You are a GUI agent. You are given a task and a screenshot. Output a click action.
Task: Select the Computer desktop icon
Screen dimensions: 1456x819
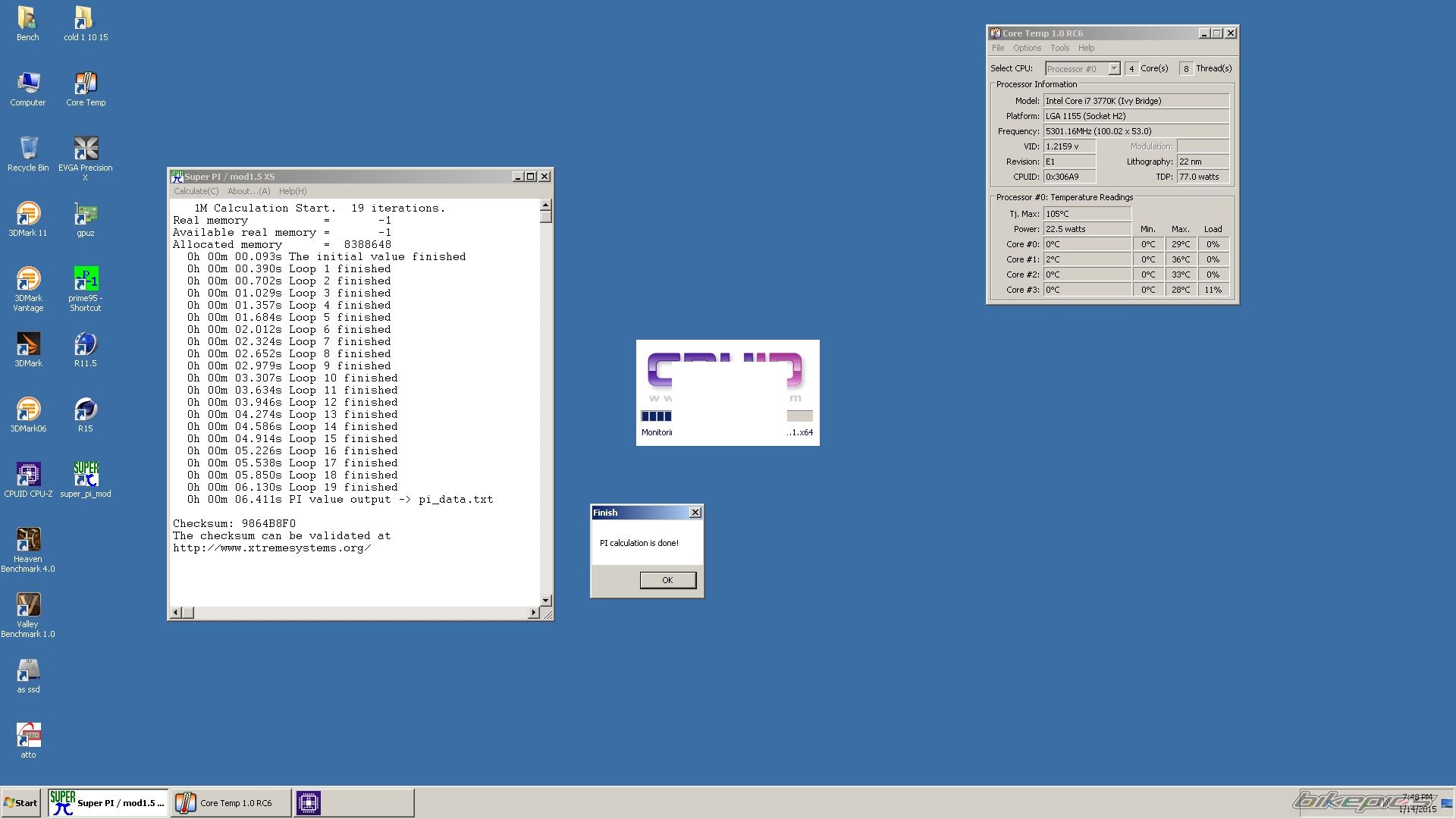coord(27,89)
